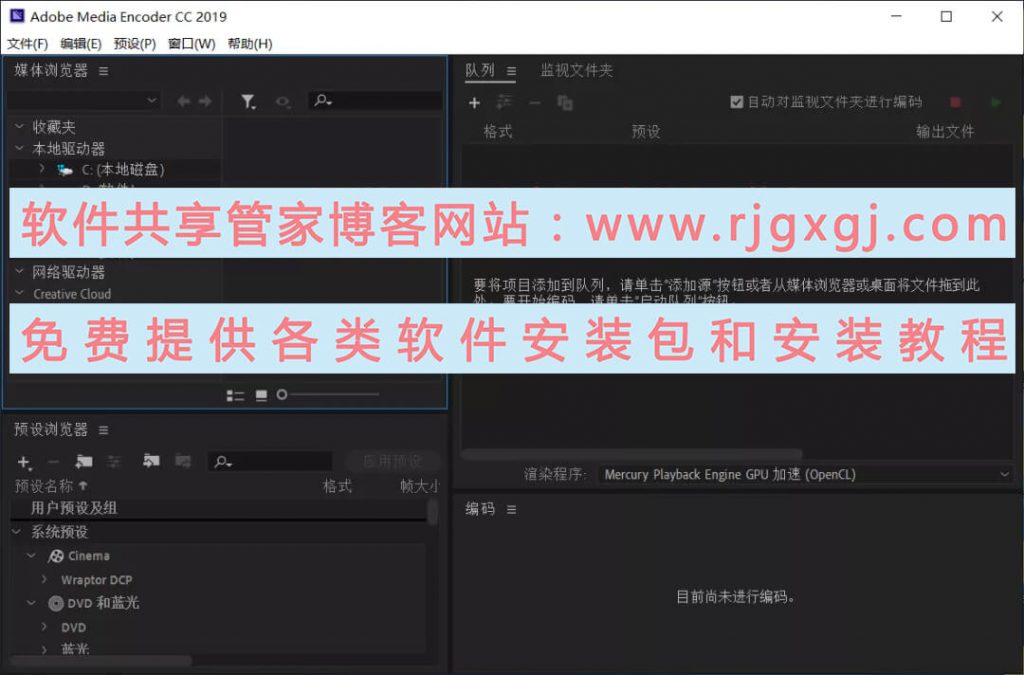Click the DVD 和蓝光 disc icon
The image size is (1024, 675).
(x=56, y=603)
